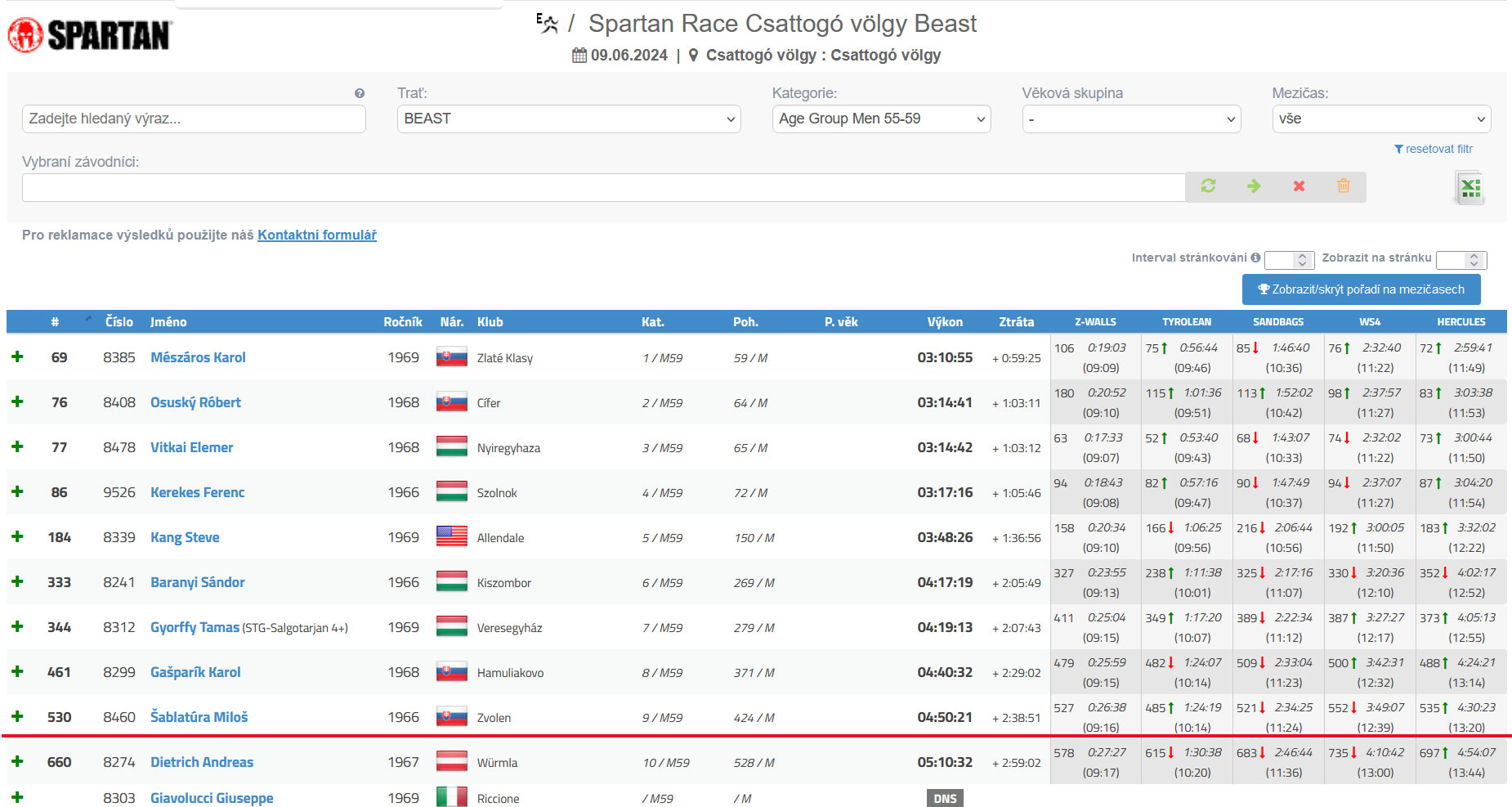This screenshot has width=1512, height=807.
Task: Click category rank 10 / M59
Action: point(666,763)
